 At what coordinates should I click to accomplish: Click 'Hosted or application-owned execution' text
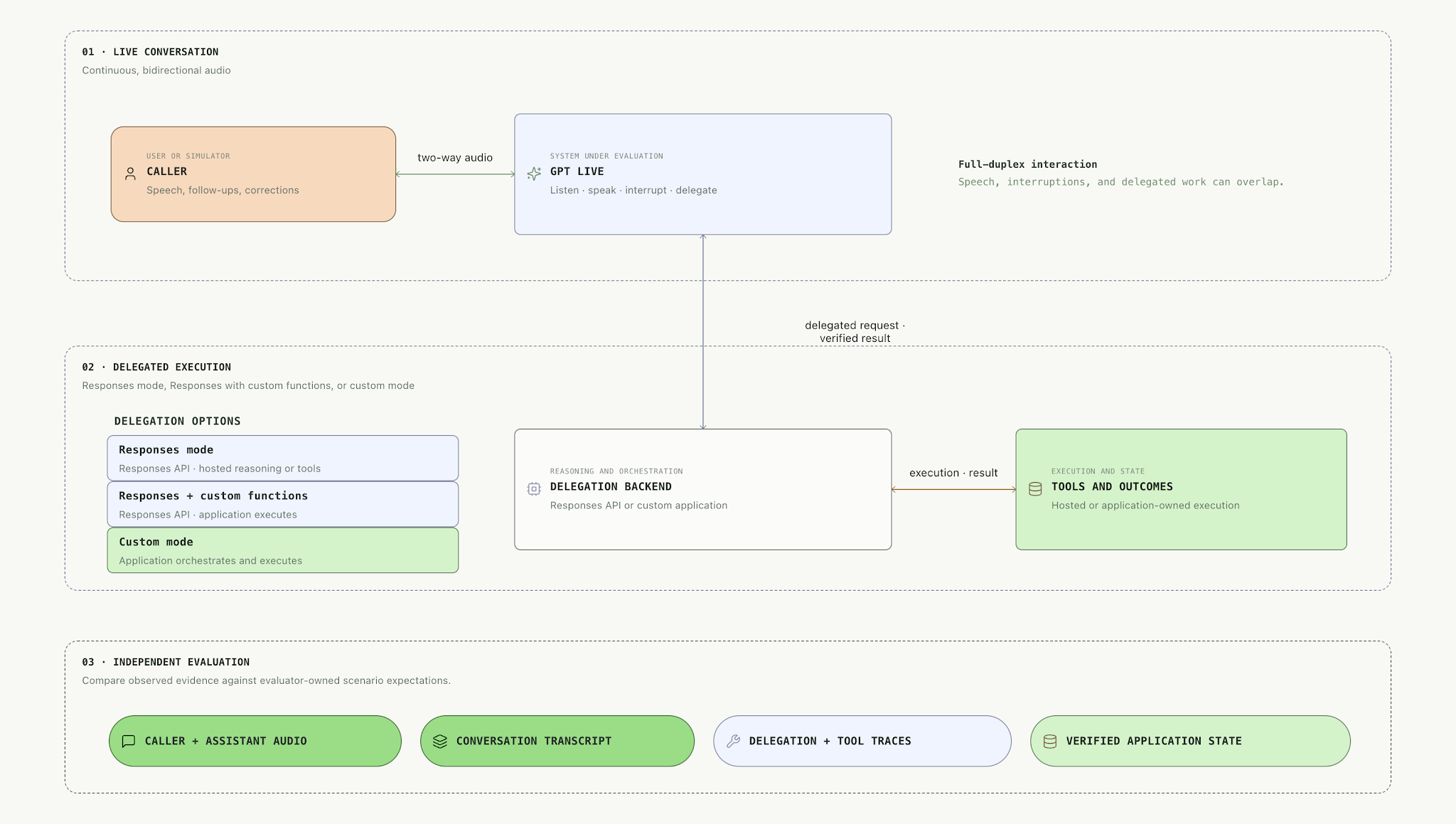pyautogui.click(x=1145, y=505)
